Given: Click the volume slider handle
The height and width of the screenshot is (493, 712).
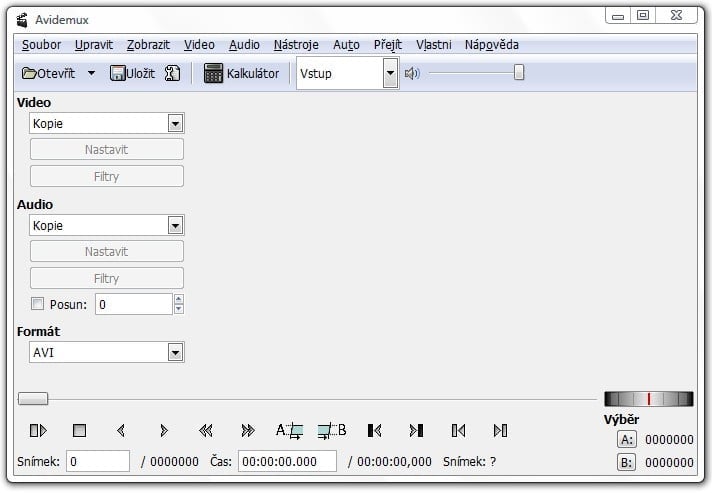Looking at the screenshot, I should point(519,73).
